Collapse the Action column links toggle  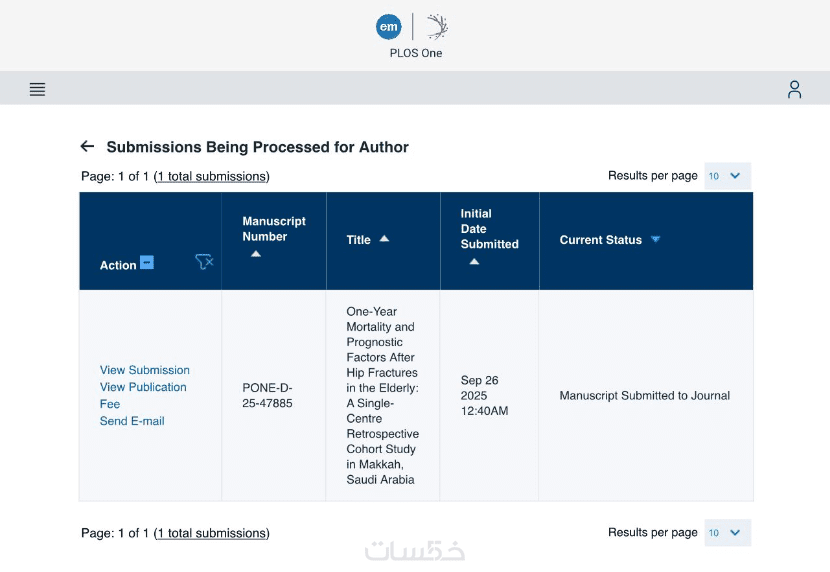click(x=147, y=263)
